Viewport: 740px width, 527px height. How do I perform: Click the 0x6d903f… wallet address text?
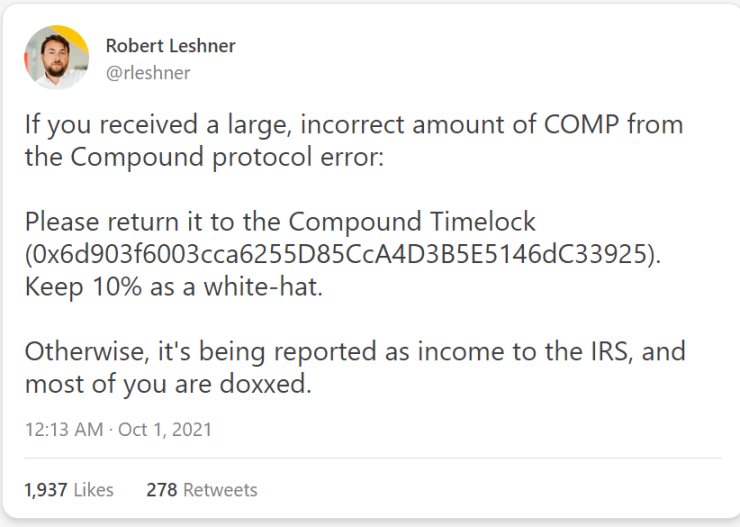341,254
